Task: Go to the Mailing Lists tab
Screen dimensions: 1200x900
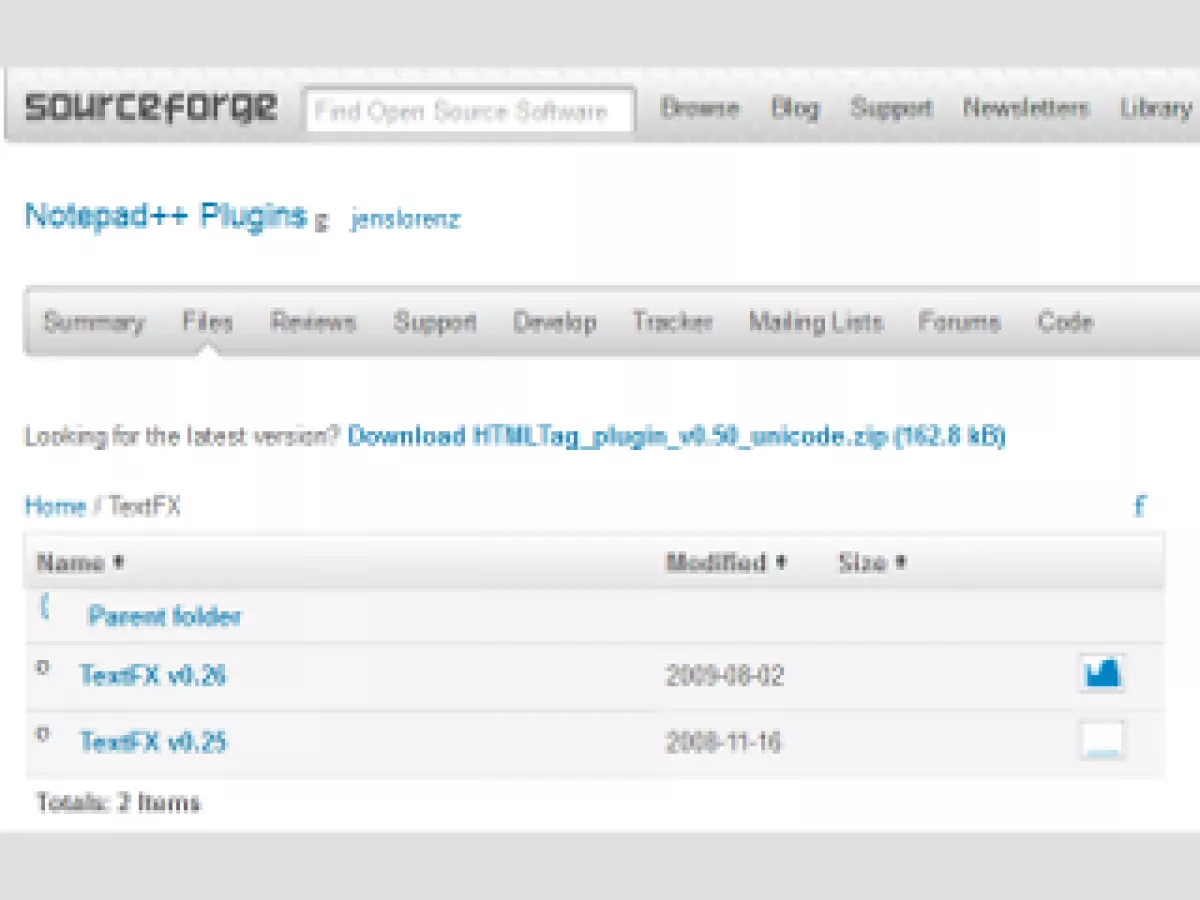Action: 816,322
